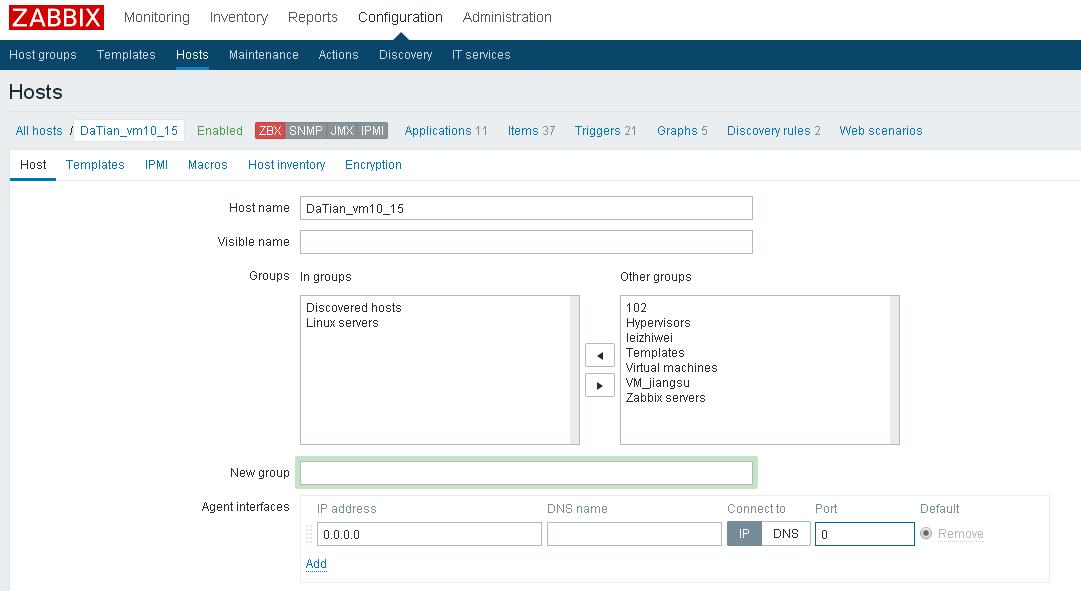Click the Enabled status link
The width and height of the screenshot is (1081, 591).
click(x=220, y=130)
